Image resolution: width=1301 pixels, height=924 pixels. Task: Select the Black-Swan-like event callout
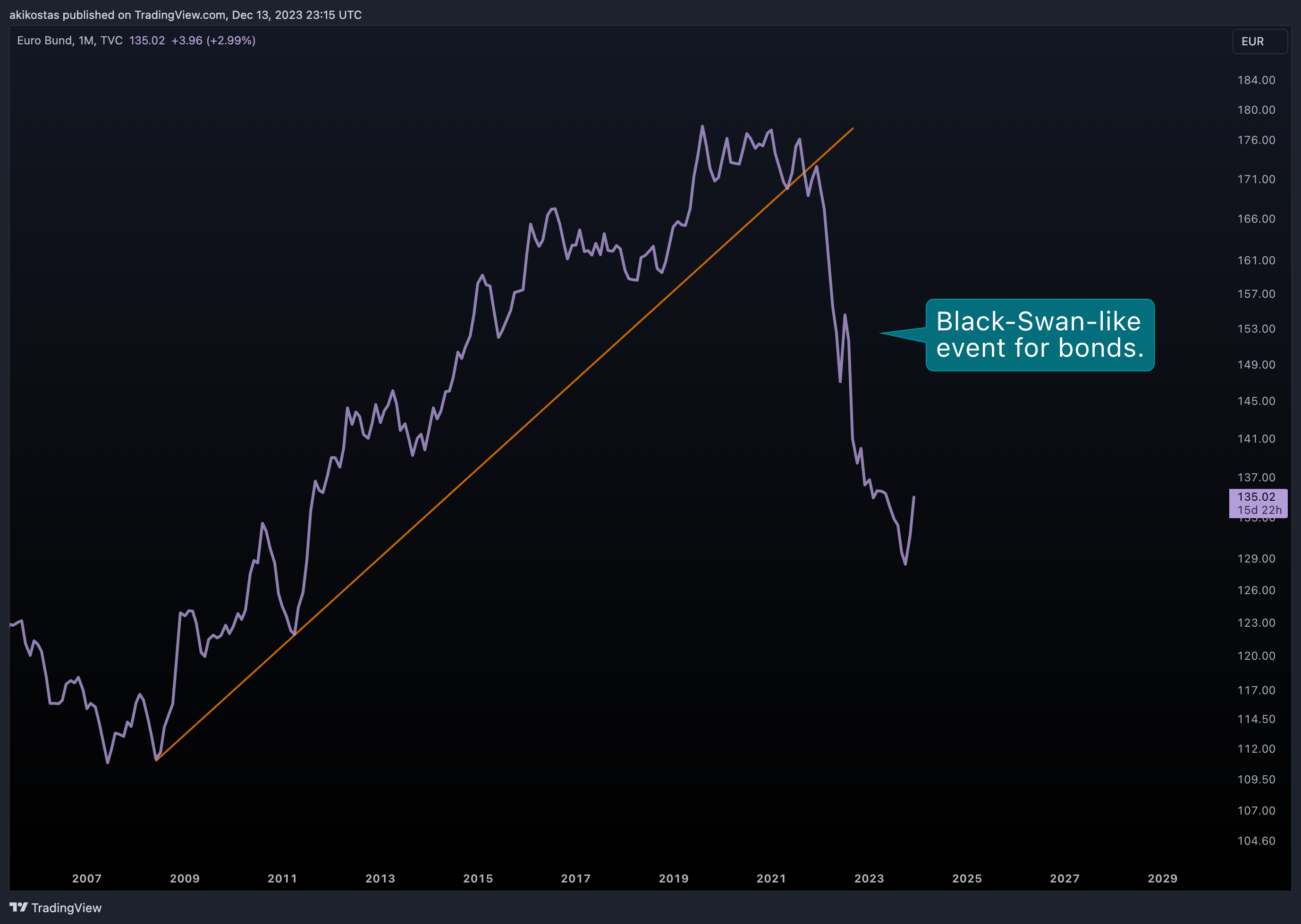1039,335
